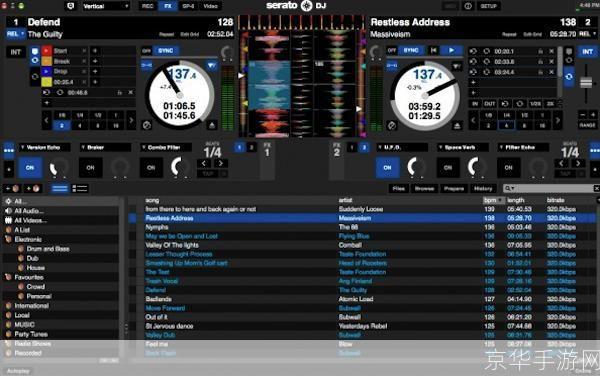Turn off the U.F.O. effect ON button
Screen dimensions: 600x376
click(387, 168)
